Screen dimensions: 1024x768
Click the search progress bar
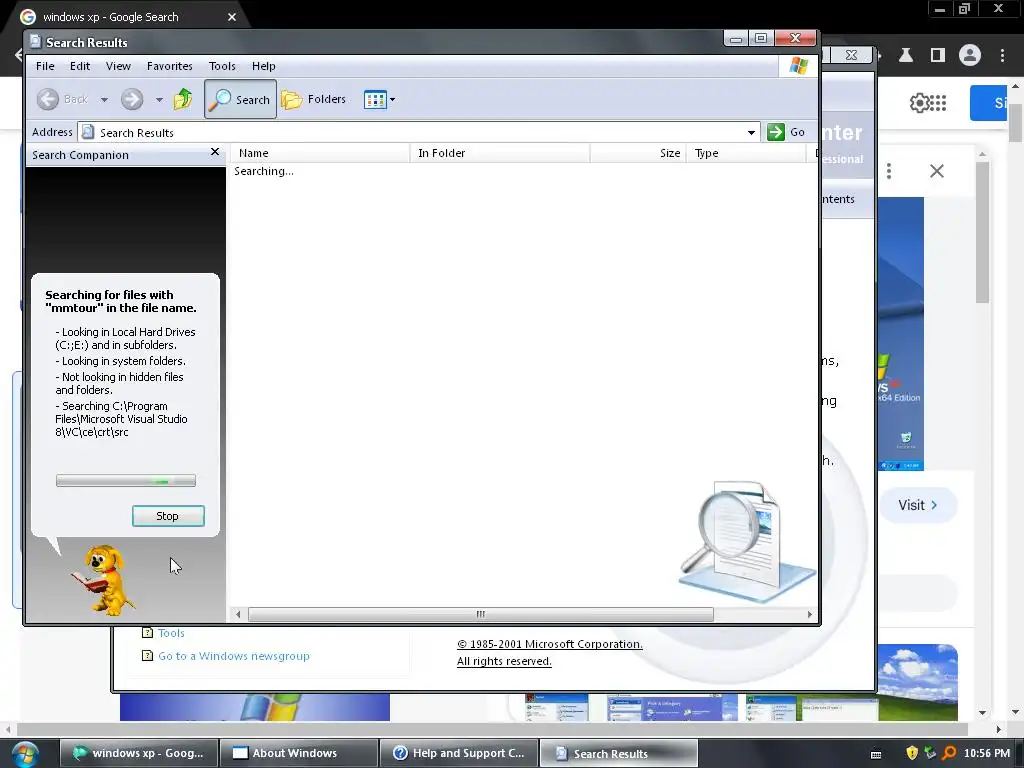(125, 481)
